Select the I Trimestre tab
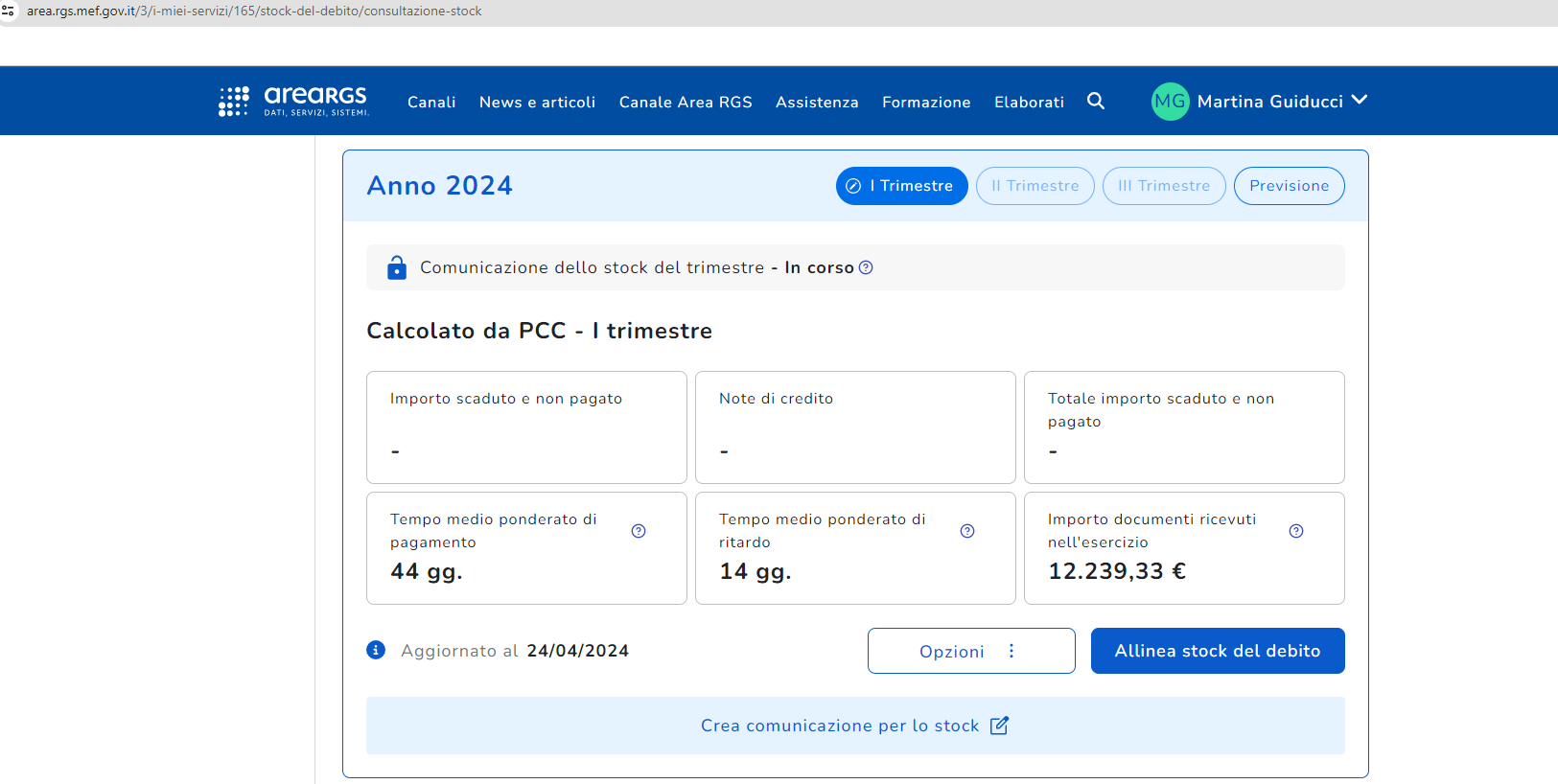 tap(901, 186)
